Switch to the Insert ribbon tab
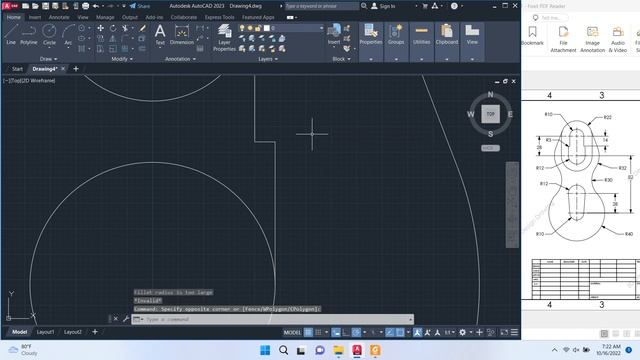 coord(35,17)
